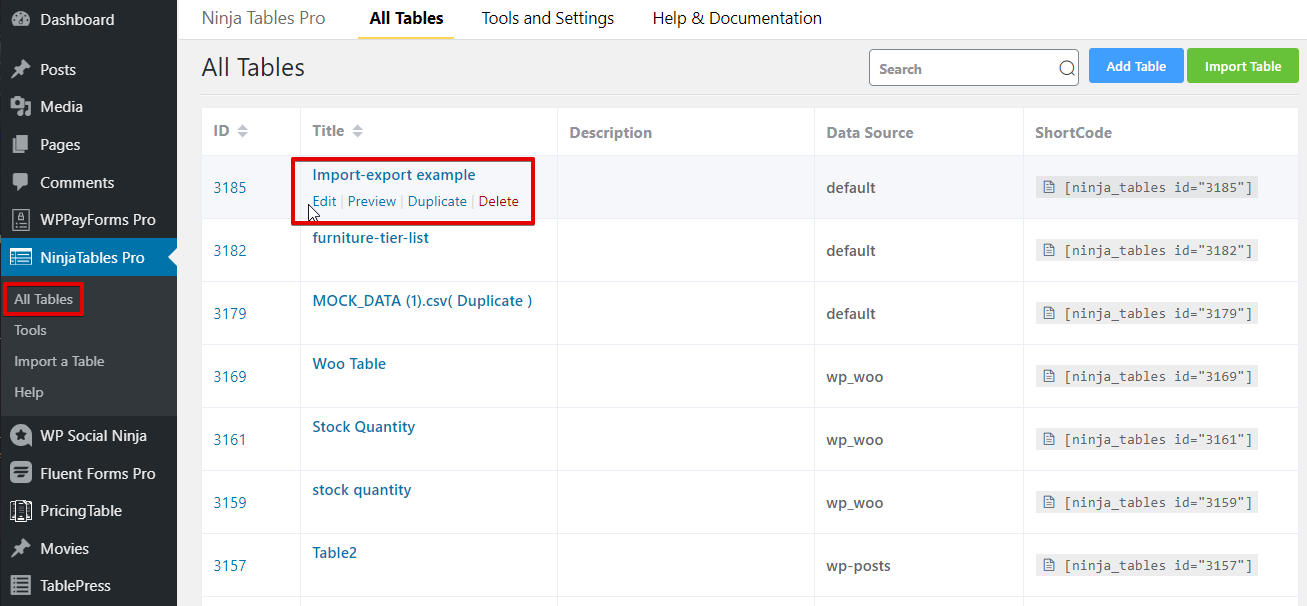Image resolution: width=1307 pixels, height=606 pixels.
Task: Open the Tools and Settings tab
Action: 548,18
